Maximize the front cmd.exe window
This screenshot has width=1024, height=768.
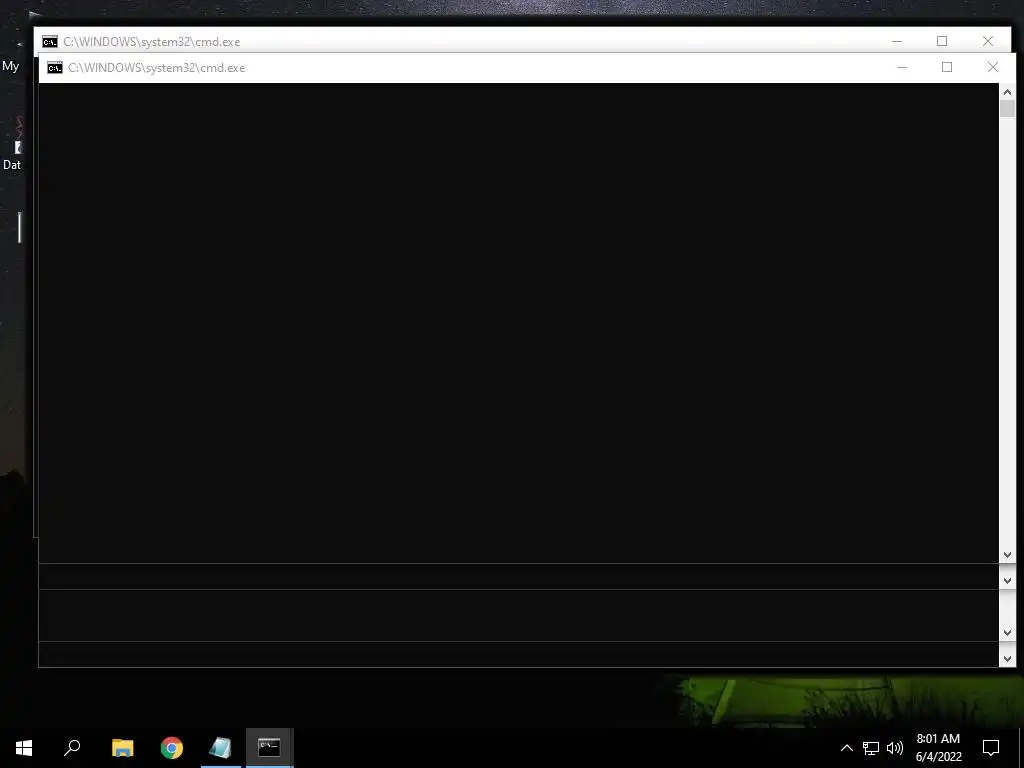click(947, 67)
